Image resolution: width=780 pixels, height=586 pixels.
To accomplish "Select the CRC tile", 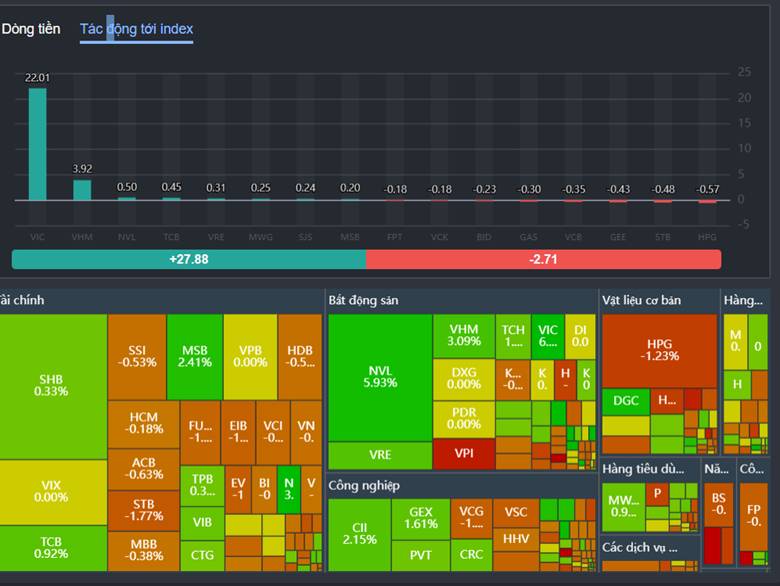I will [x=471, y=555].
